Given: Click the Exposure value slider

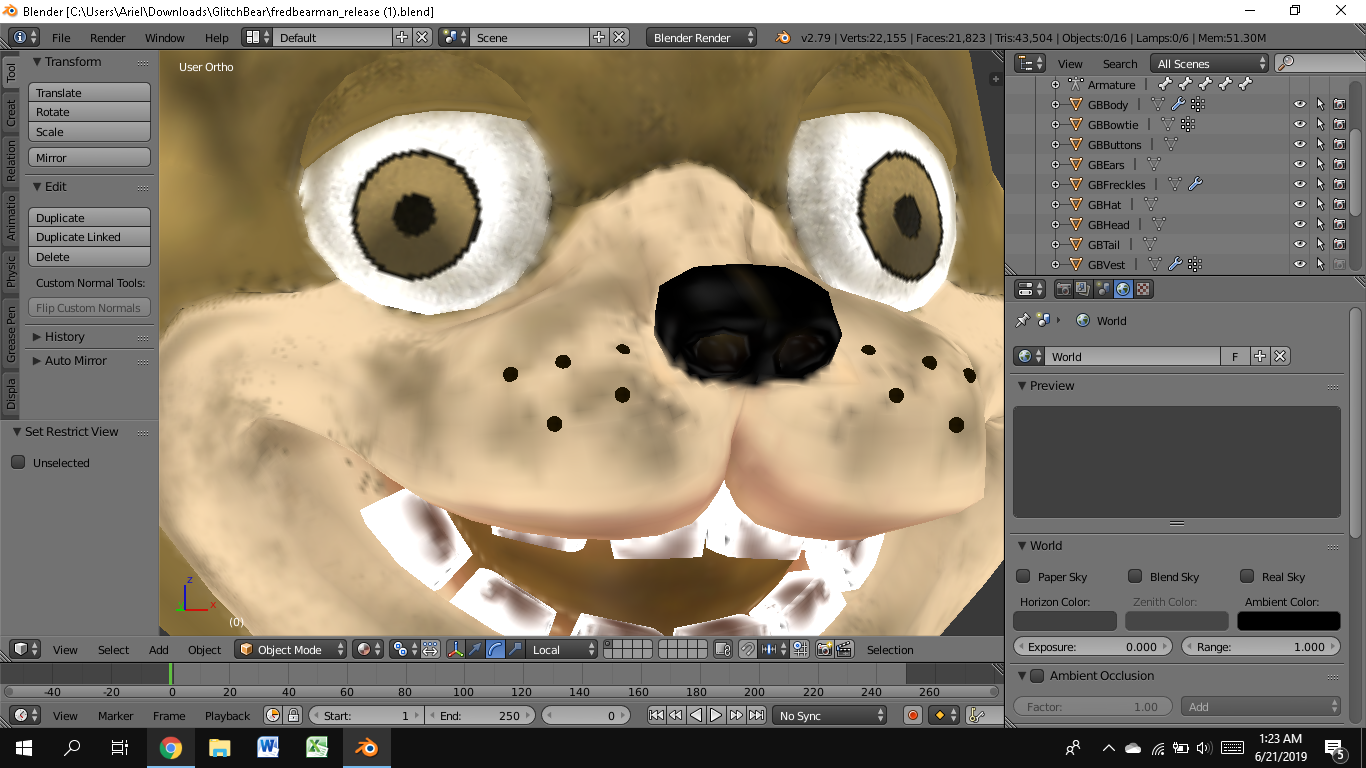Looking at the screenshot, I should 1092,647.
